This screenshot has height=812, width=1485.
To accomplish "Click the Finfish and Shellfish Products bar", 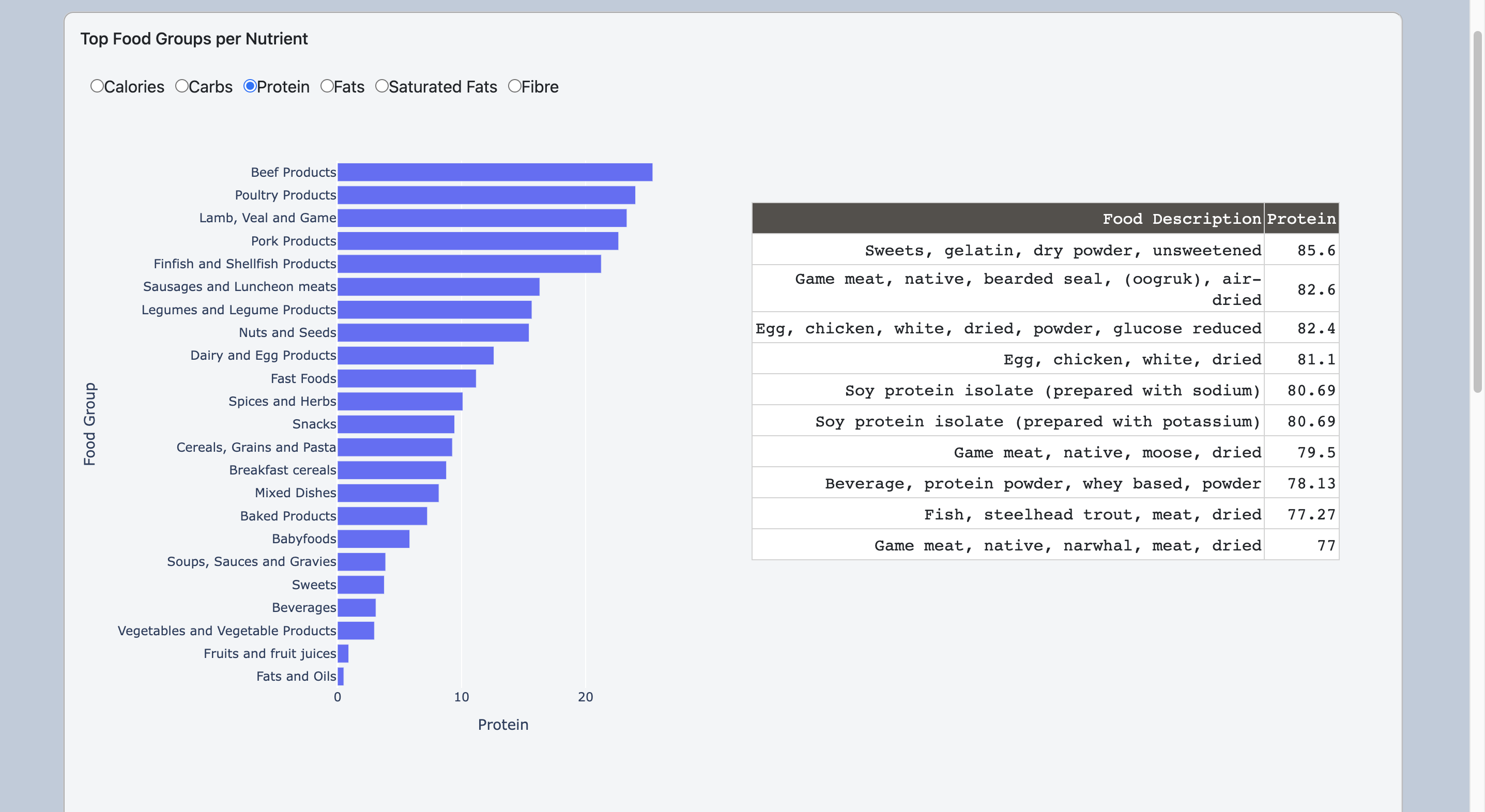I will [x=469, y=264].
